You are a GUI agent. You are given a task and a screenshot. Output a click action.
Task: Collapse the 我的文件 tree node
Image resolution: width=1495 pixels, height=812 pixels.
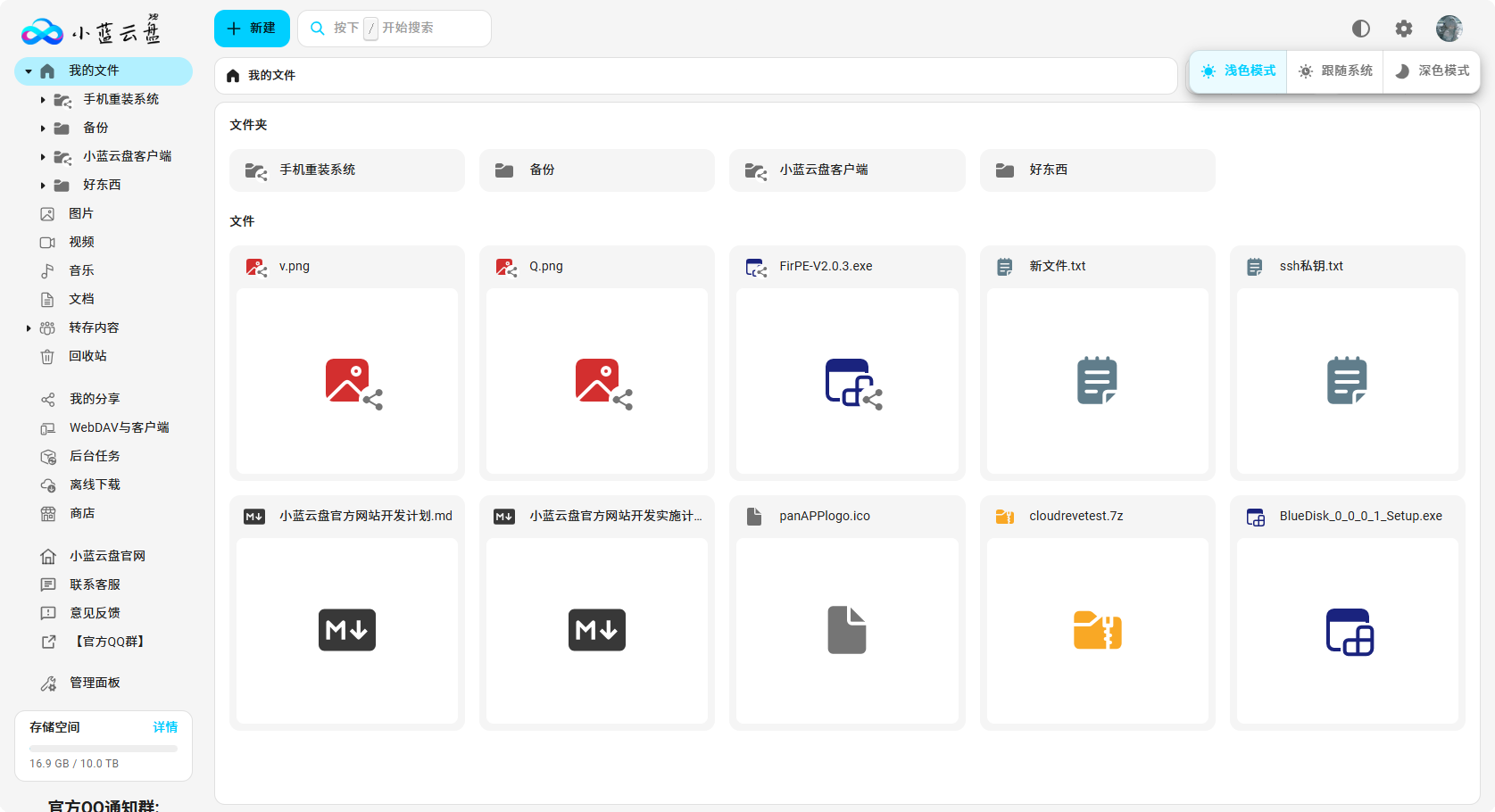[x=29, y=71]
